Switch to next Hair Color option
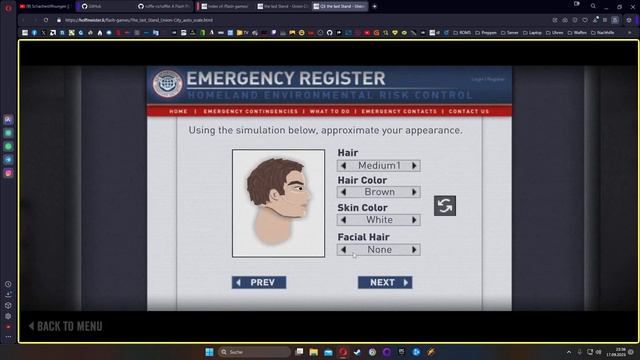Image resolution: width=640 pixels, height=360 pixels. 414,192
